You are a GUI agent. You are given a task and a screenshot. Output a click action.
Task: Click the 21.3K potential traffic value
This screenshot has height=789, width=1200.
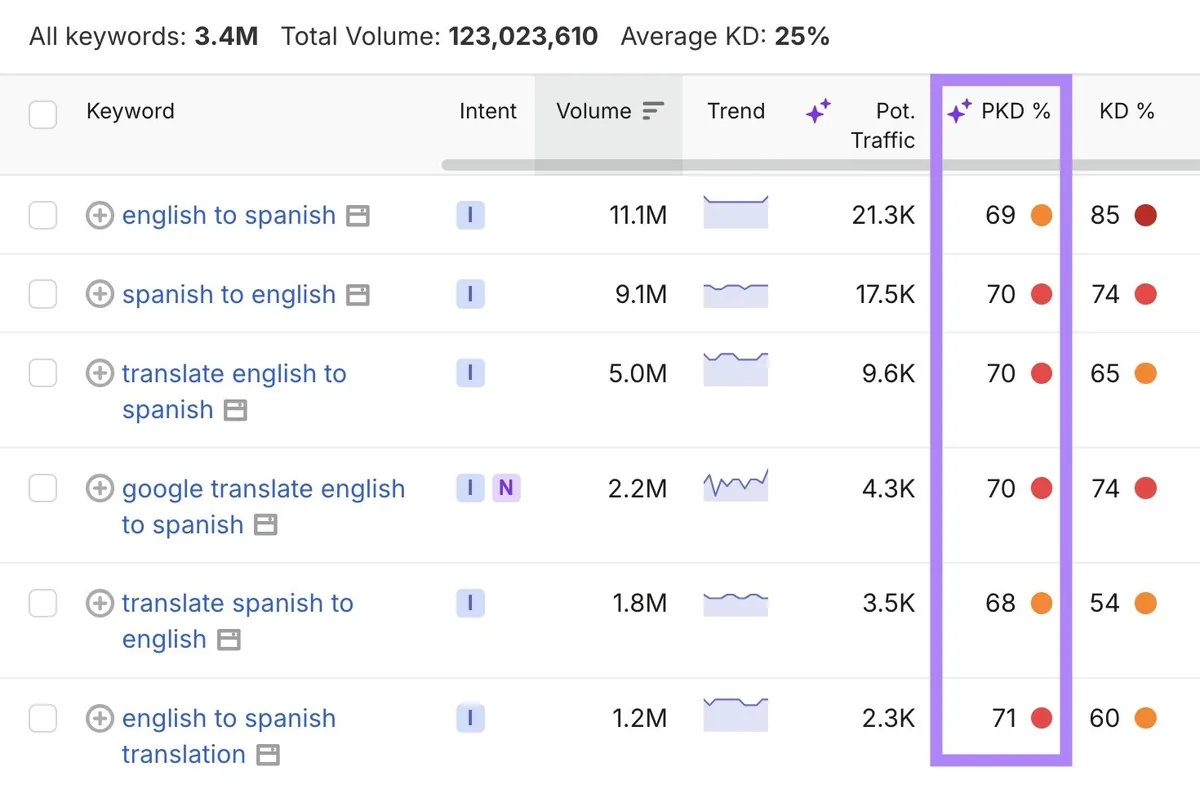(881, 215)
